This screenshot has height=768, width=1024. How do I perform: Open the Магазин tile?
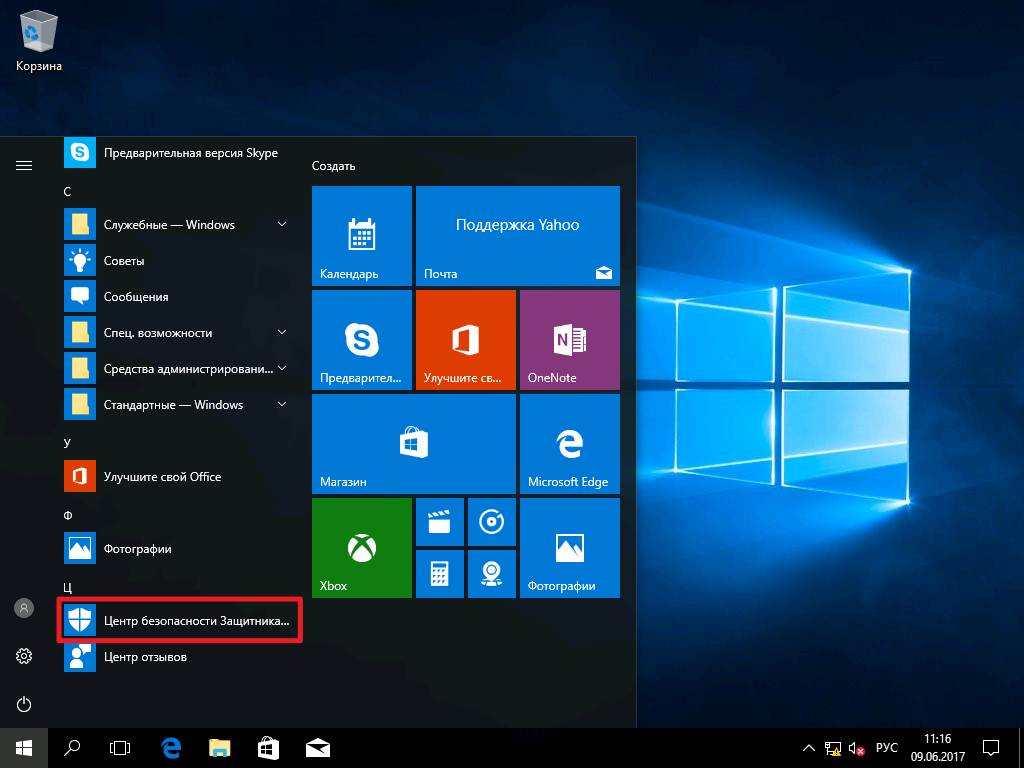pyautogui.click(x=414, y=443)
